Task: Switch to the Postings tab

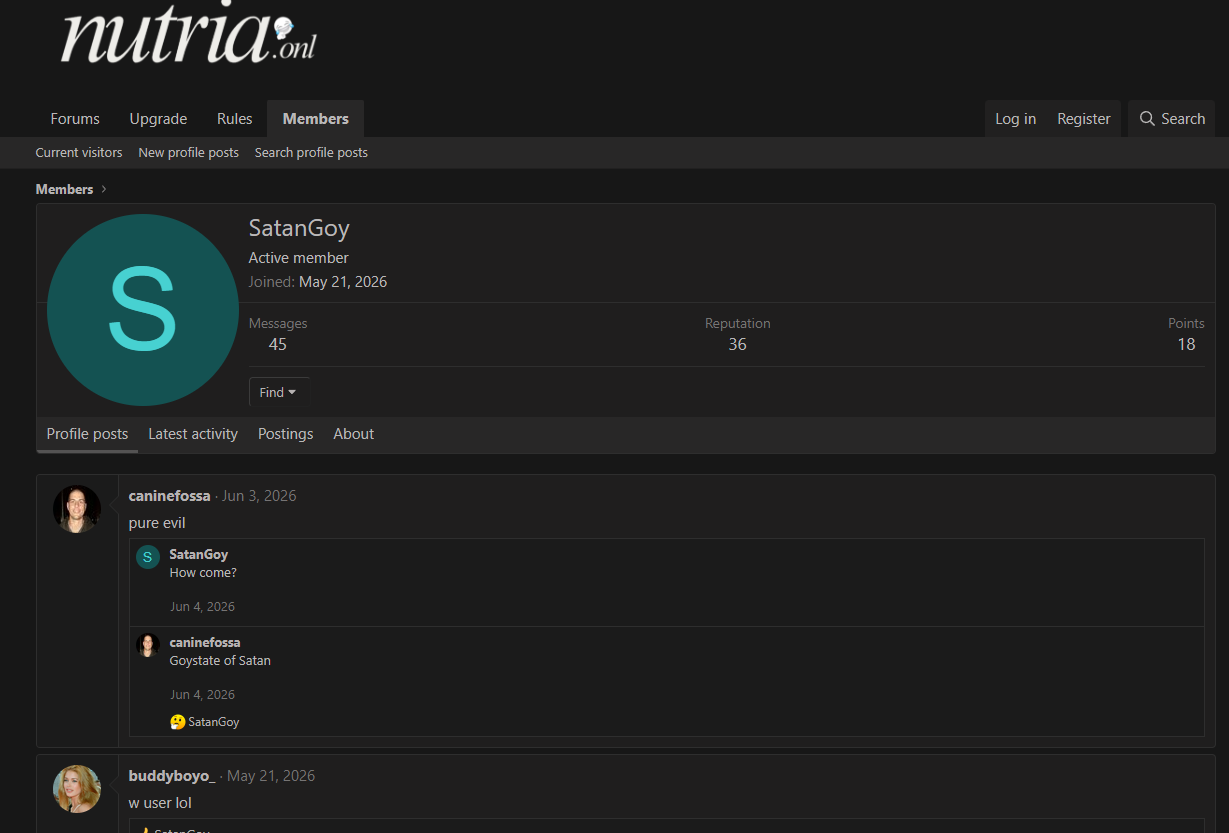Action: [x=286, y=434]
